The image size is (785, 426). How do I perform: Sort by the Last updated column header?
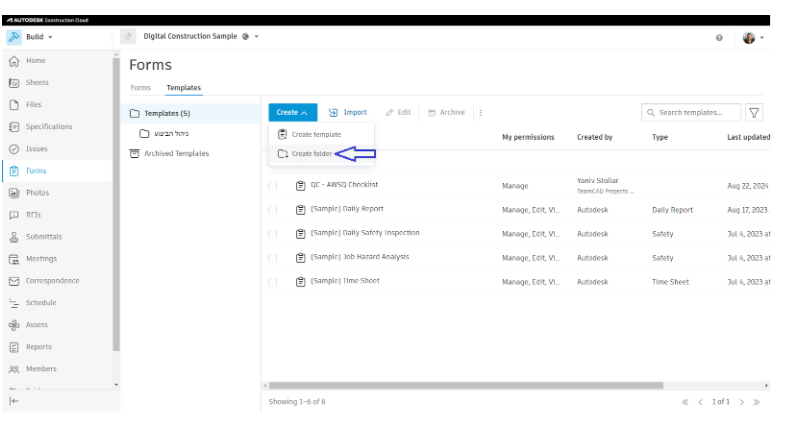click(748, 137)
